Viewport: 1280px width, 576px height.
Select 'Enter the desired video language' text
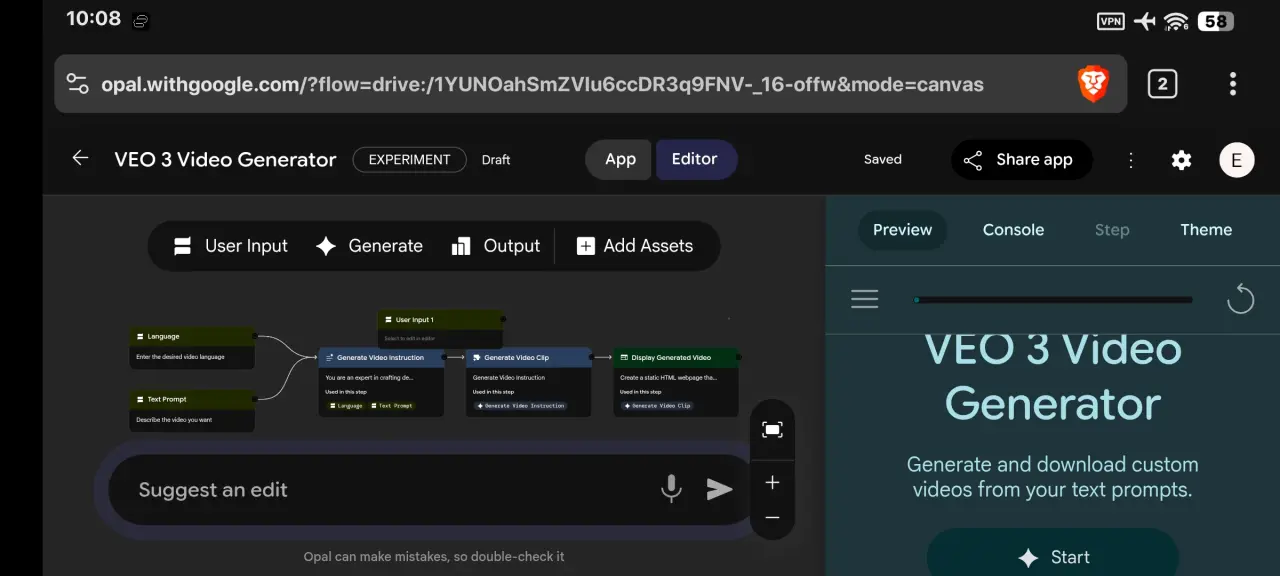pyautogui.click(x=181, y=357)
